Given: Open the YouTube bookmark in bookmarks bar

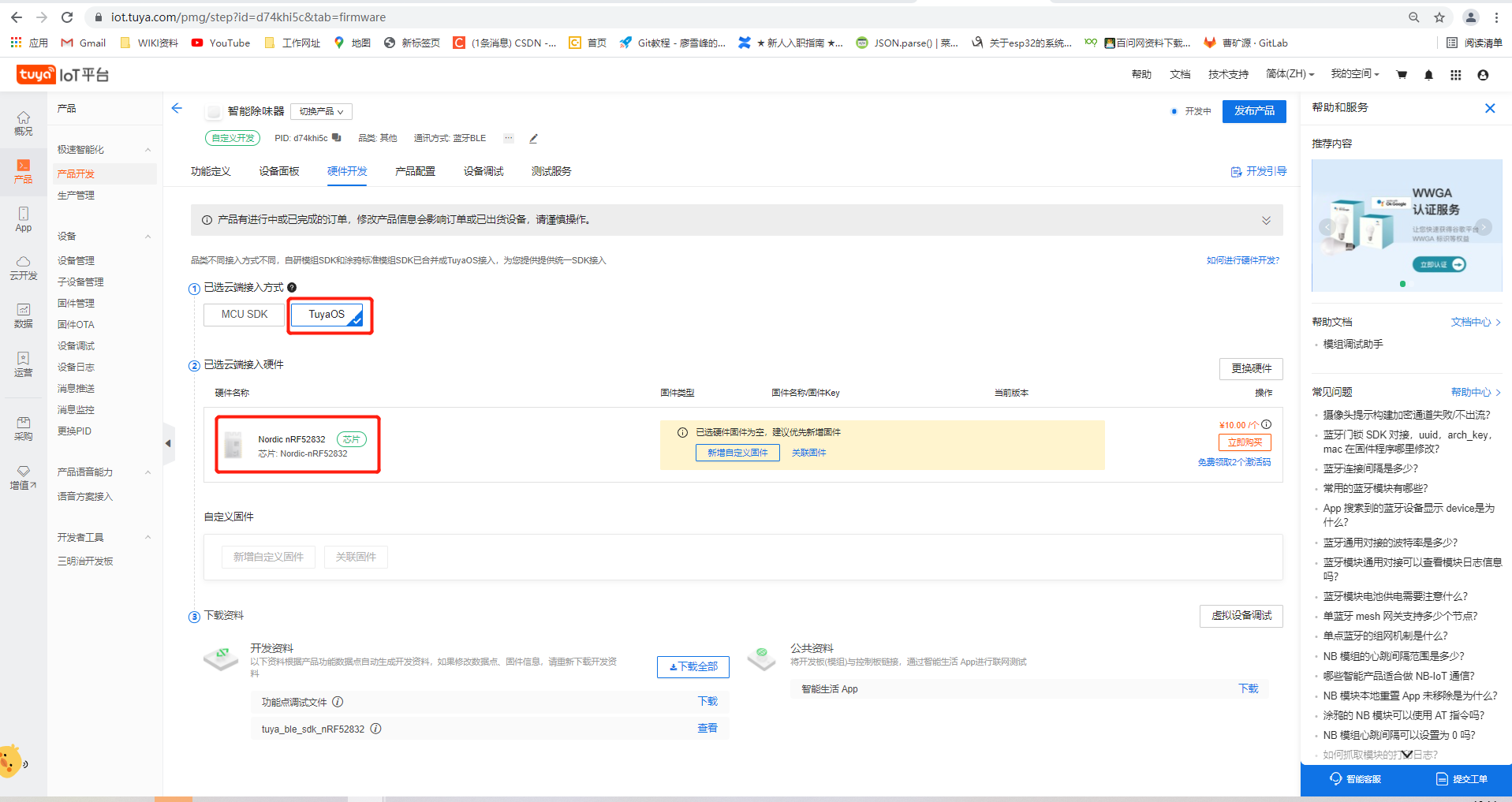Looking at the screenshot, I should 221,43.
